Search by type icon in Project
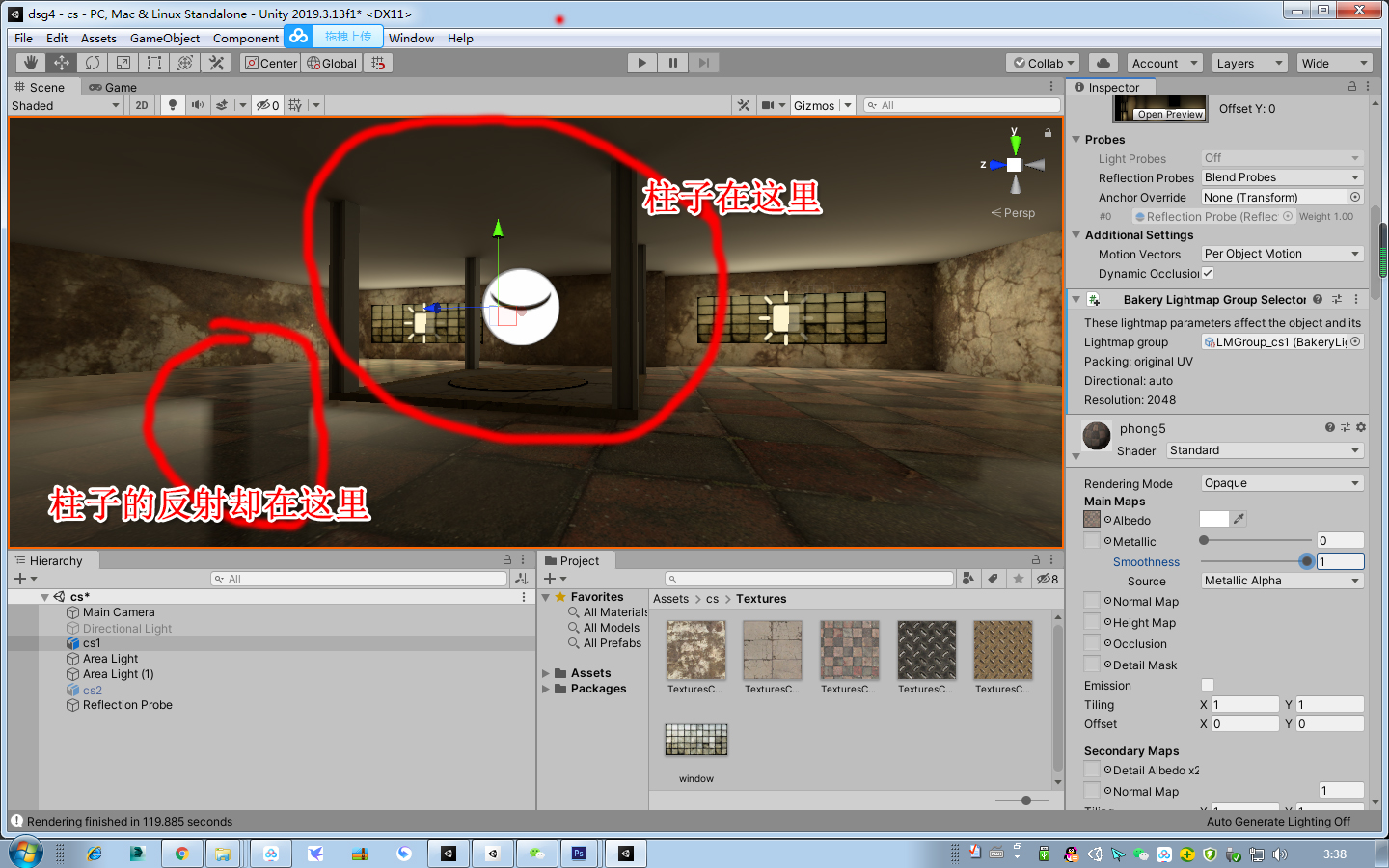This screenshot has width=1389, height=868. (968, 579)
